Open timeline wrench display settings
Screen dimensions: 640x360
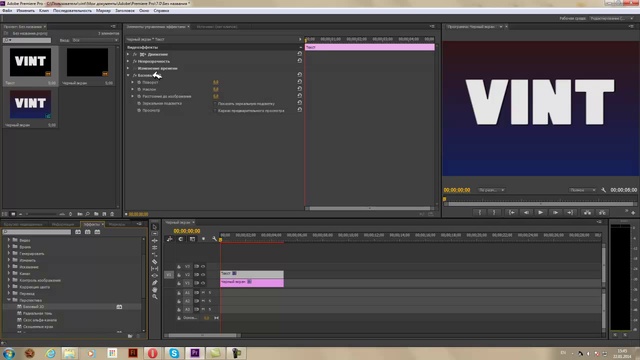(214, 239)
